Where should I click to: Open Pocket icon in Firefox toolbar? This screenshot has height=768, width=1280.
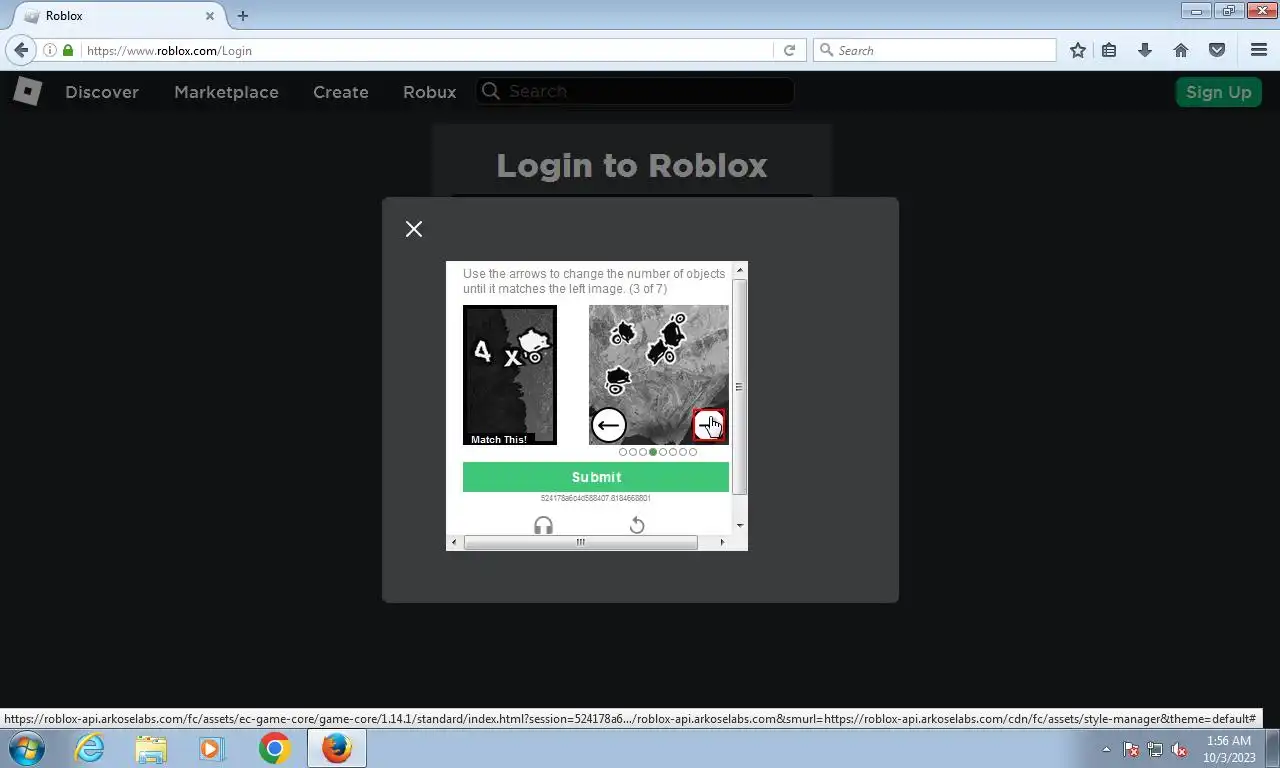pos(1217,50)
